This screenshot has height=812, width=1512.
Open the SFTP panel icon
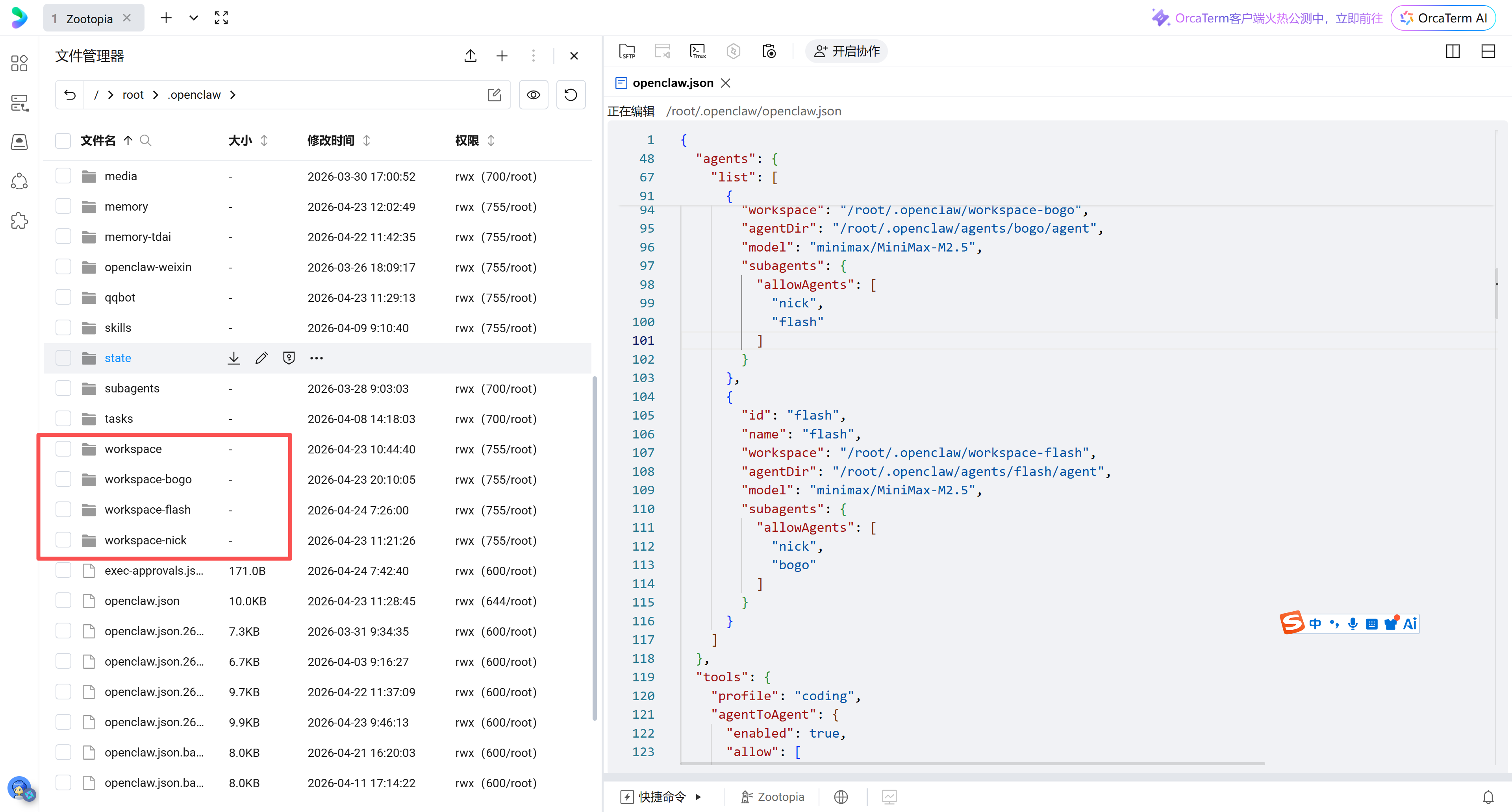tap(627, 51)
